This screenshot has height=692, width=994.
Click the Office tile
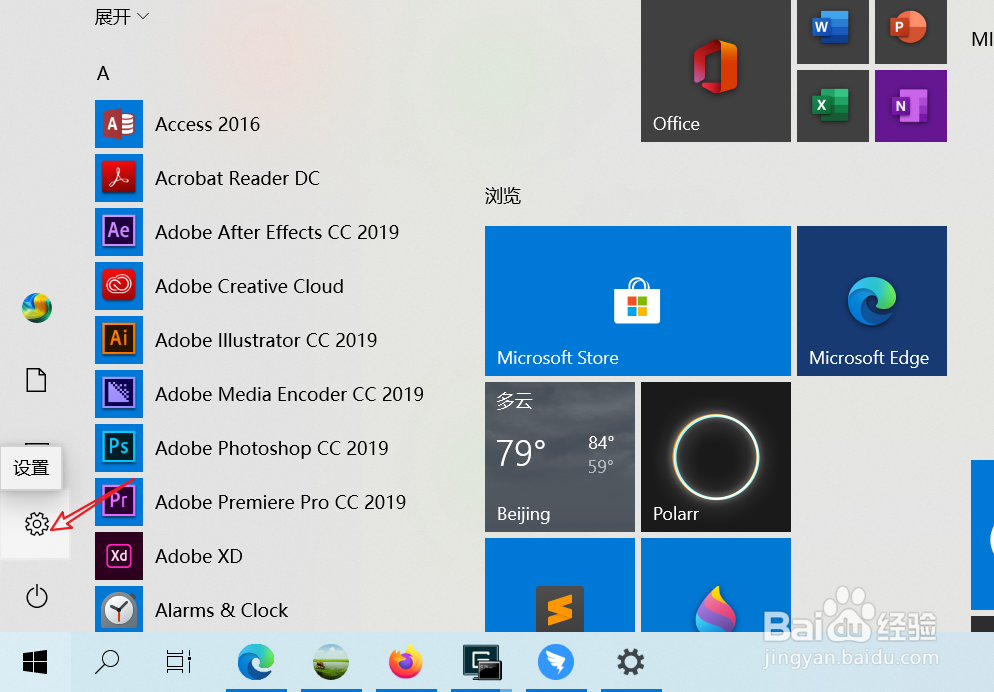click(716, 70)
